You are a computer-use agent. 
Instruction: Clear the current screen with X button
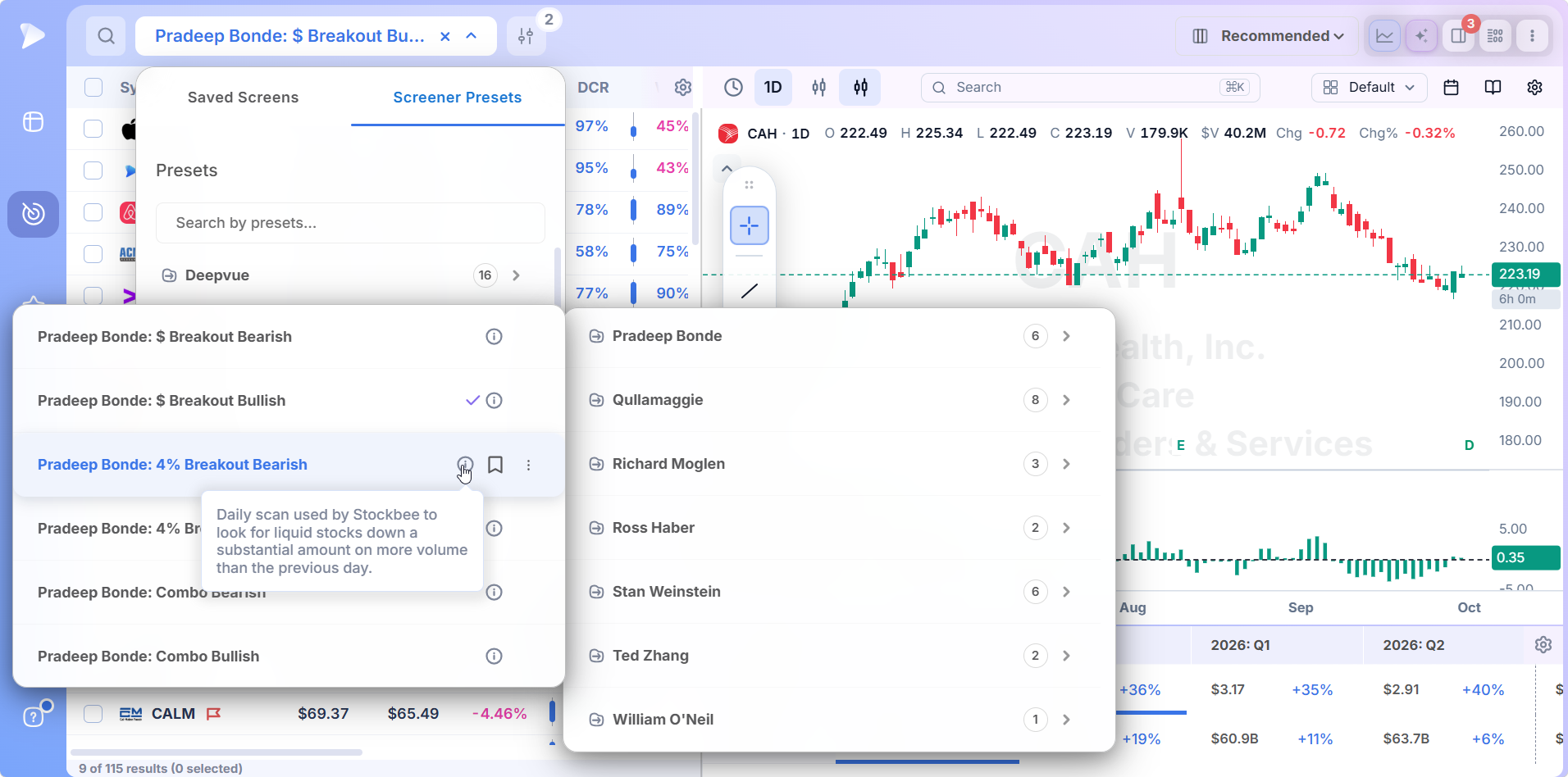point(444,36)
